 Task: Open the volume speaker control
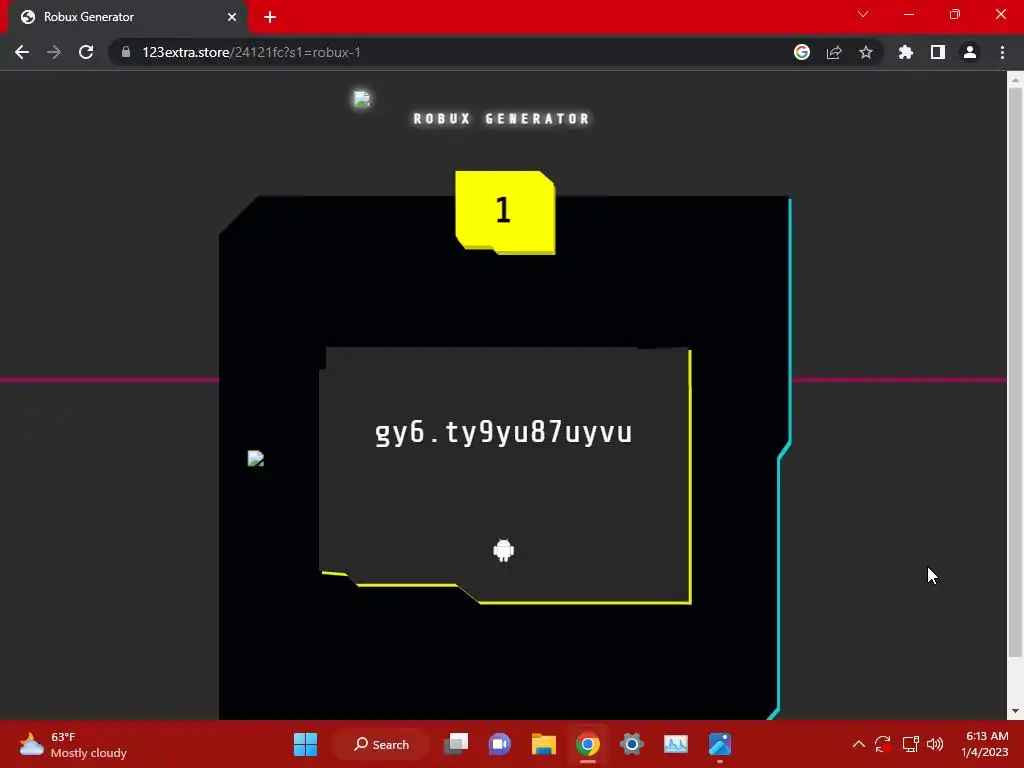coord(935,744)
